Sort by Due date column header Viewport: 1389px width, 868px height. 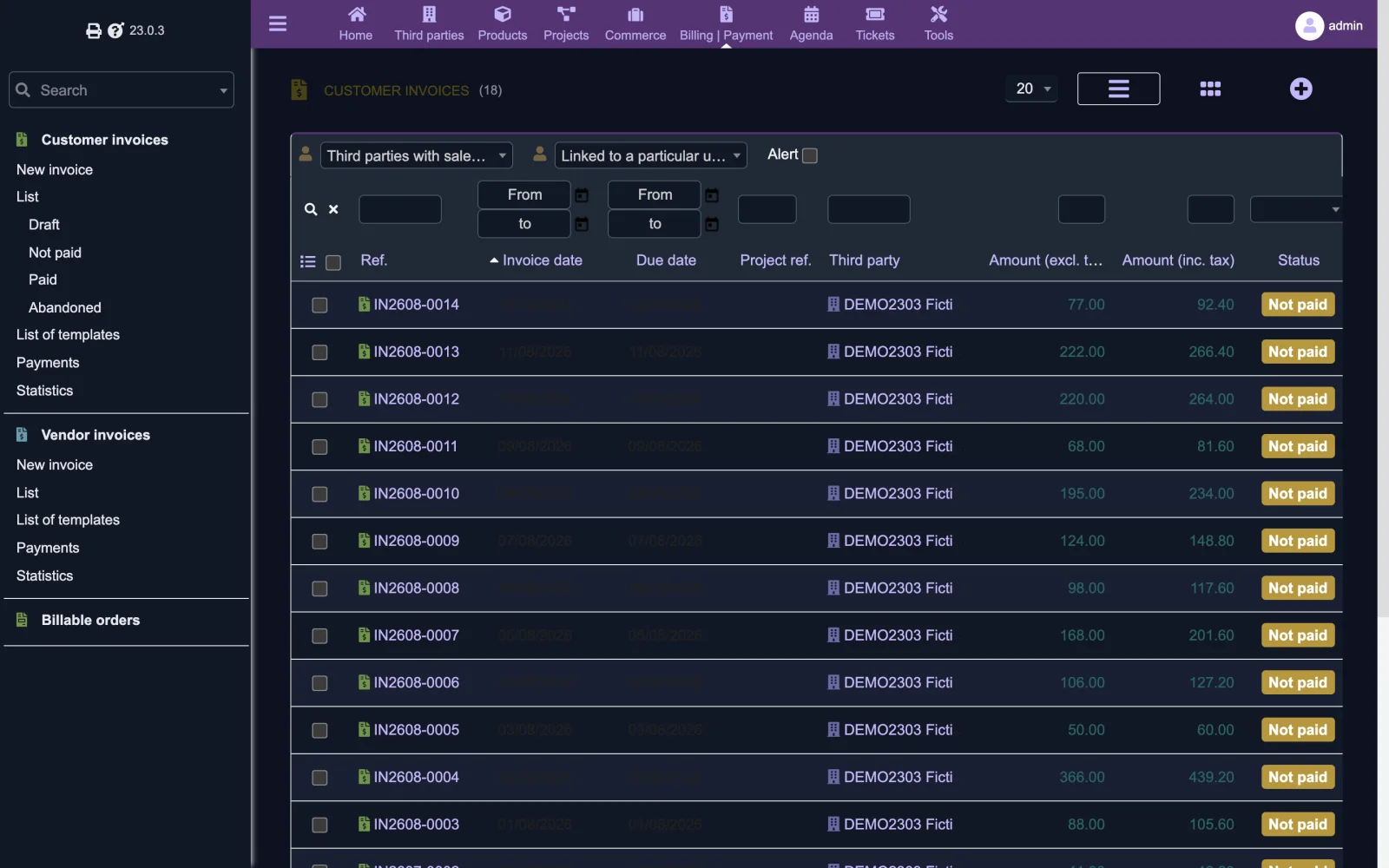[666, 260]
